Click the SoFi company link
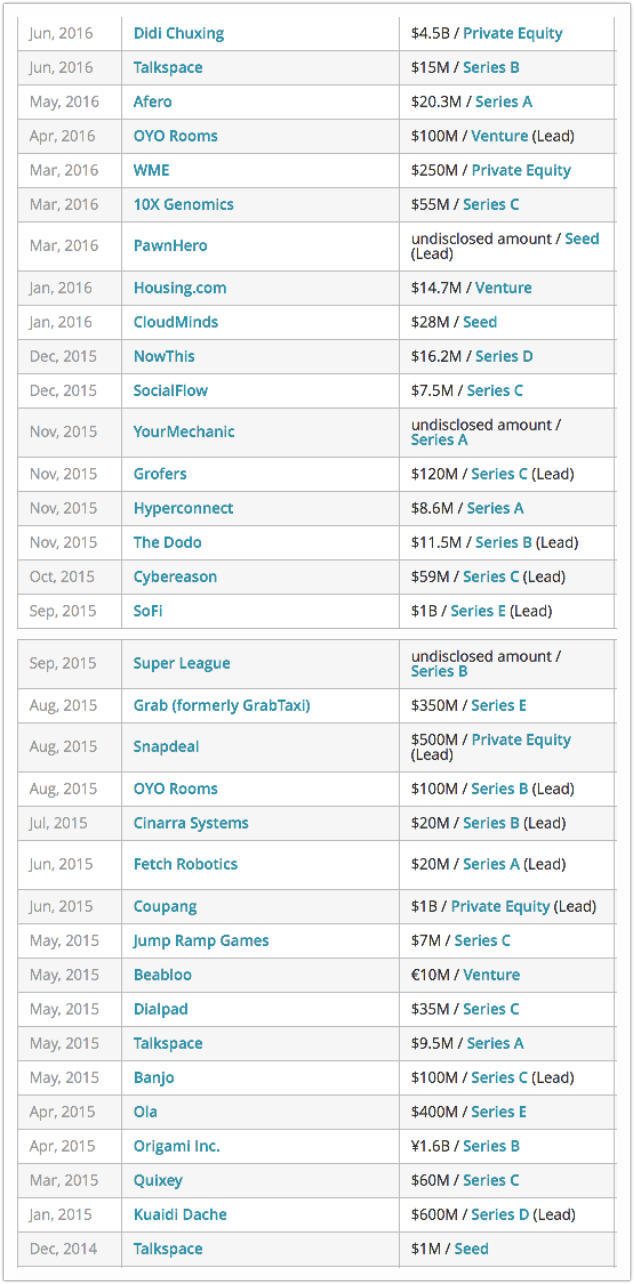The image size is (634, 1284). point(148,610)
